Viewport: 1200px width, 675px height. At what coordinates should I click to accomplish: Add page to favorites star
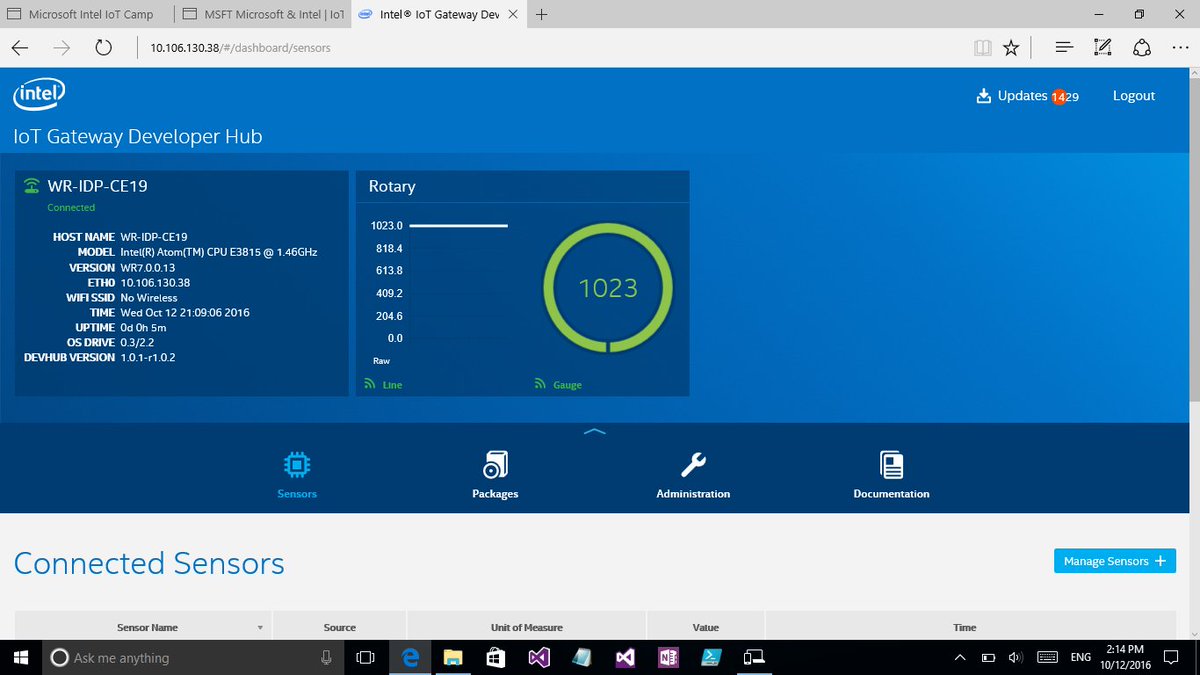tap(1012, 47)
